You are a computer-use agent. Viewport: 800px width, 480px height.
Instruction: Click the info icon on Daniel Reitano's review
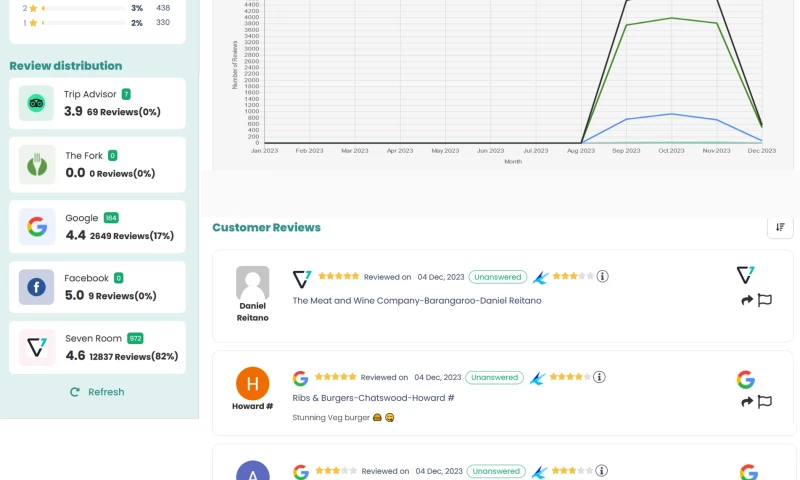point(602,276)
